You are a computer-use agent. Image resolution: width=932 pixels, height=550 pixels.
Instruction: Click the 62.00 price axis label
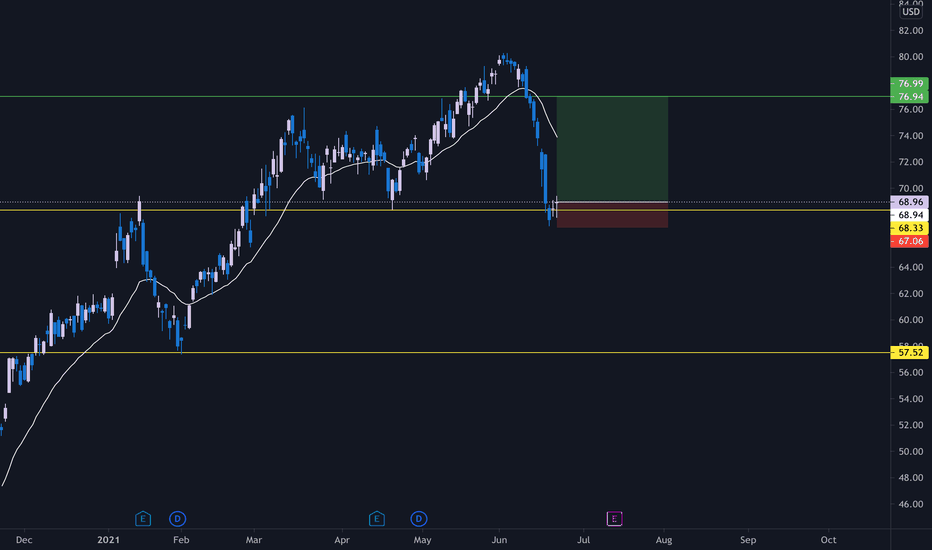911,294
